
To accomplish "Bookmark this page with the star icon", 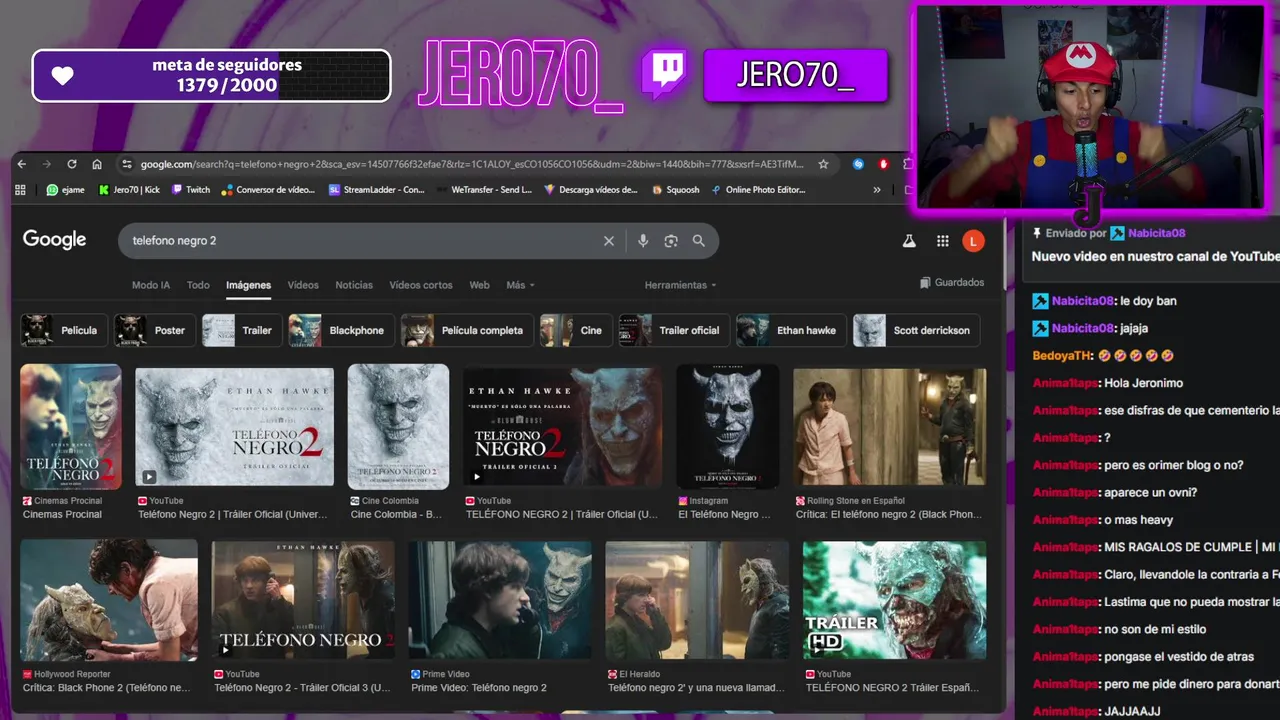I will coord(823,164).
